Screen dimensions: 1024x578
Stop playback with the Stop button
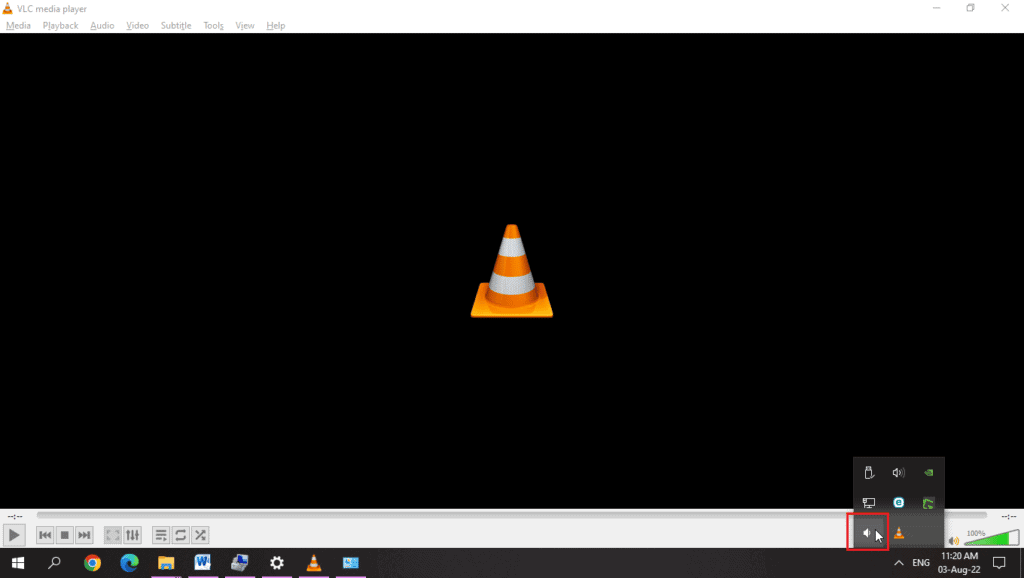pos(64,535)
